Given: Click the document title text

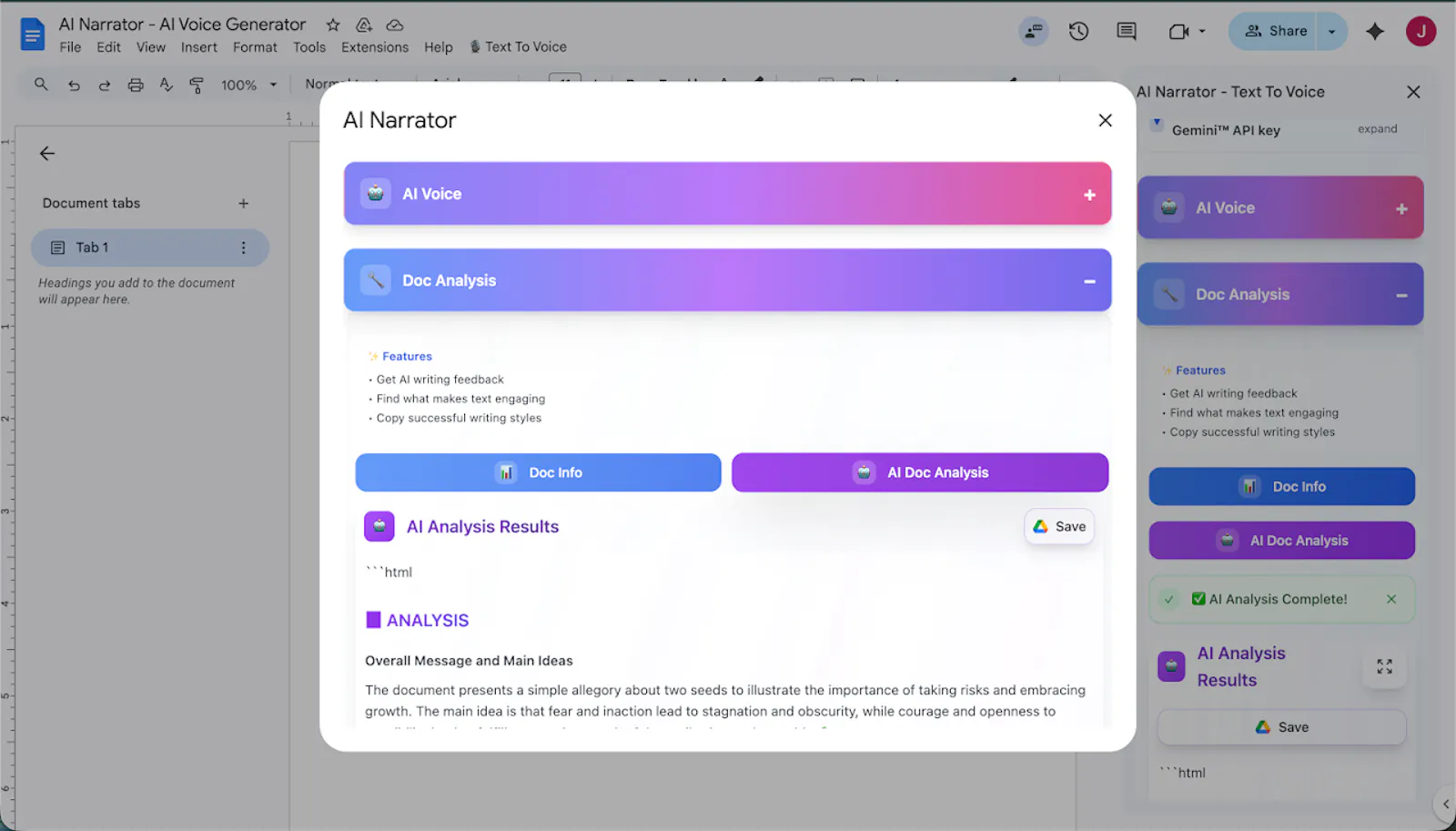Looking at the screenshot, I should [x=182, y=25].
